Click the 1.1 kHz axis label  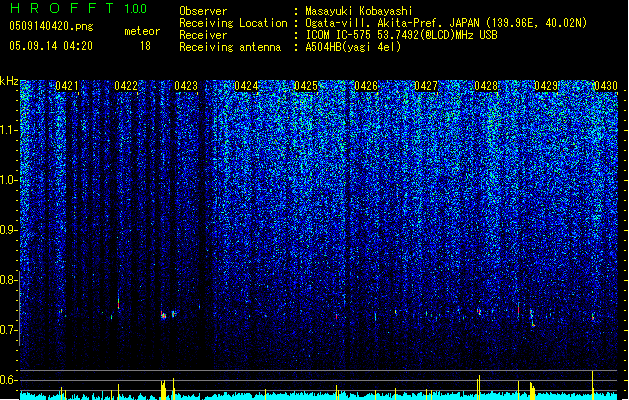pyautogui.click(x=9, y=130)
